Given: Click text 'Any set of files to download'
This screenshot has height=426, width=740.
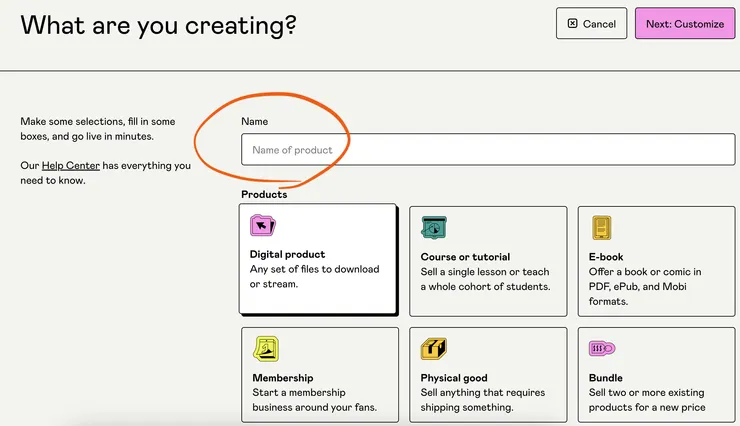Looking at the screenshot, I should click(314, 269).
